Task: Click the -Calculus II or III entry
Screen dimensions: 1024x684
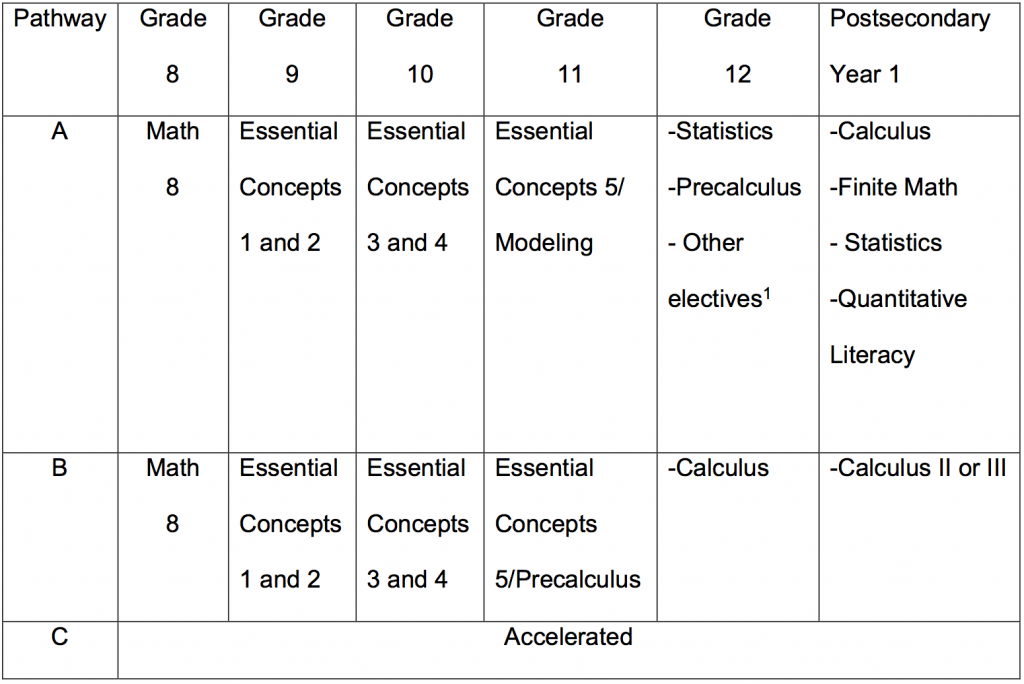Action: pyautogui.click(x=918, y=468)
